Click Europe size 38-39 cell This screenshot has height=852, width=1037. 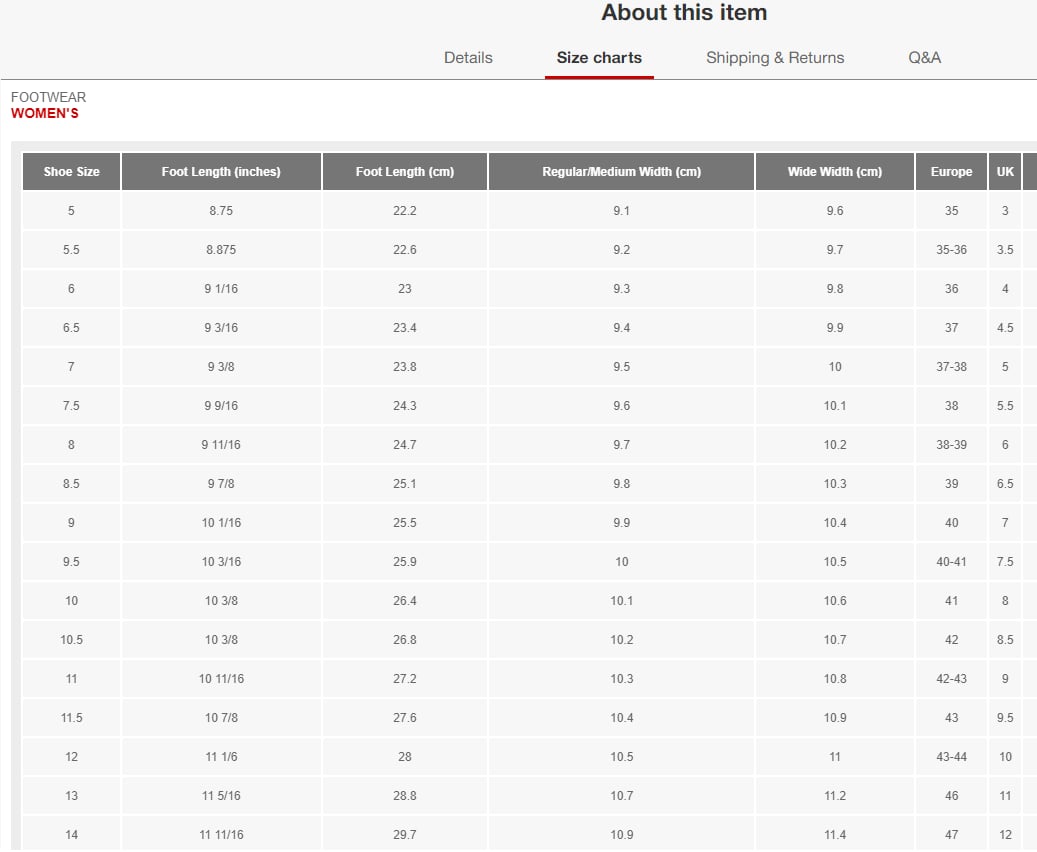pos(951,445)
